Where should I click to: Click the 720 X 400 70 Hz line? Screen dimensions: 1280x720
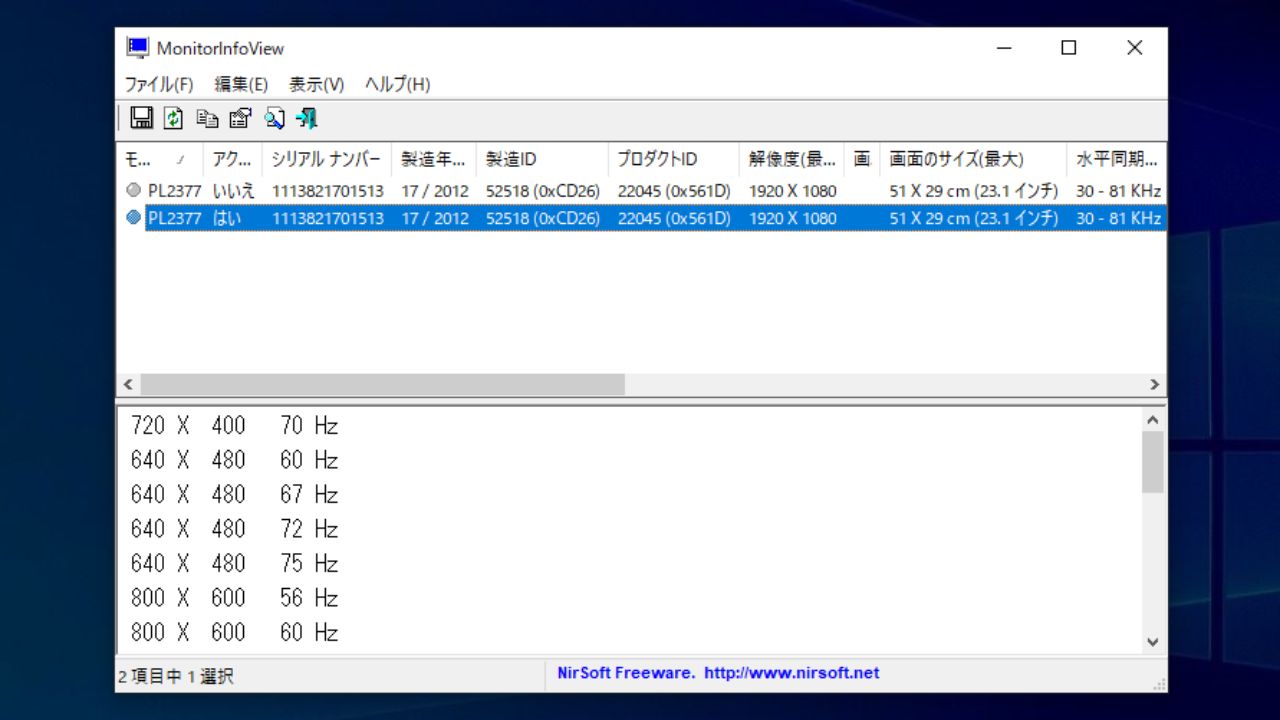[x=235, y=426]
